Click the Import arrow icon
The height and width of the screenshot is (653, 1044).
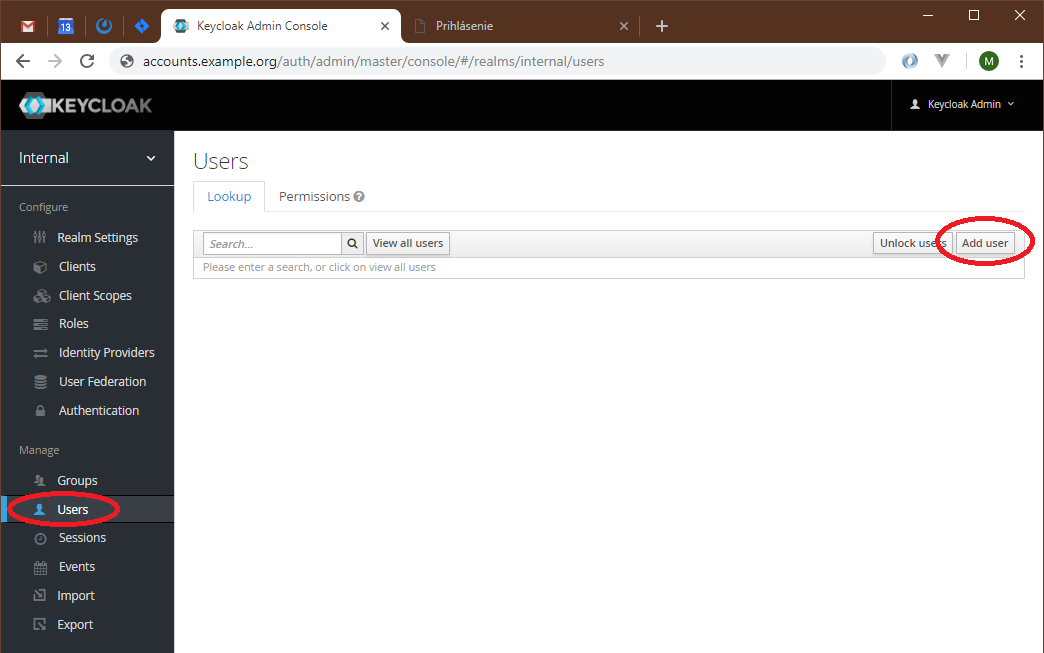point(40,595)
